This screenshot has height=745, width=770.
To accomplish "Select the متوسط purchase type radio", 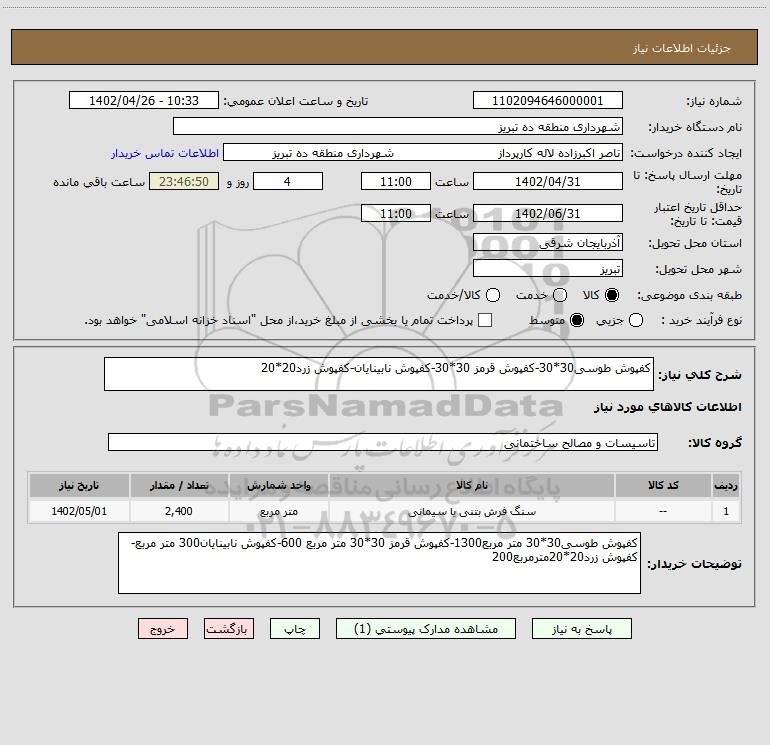I will click(x=577, y=320).
